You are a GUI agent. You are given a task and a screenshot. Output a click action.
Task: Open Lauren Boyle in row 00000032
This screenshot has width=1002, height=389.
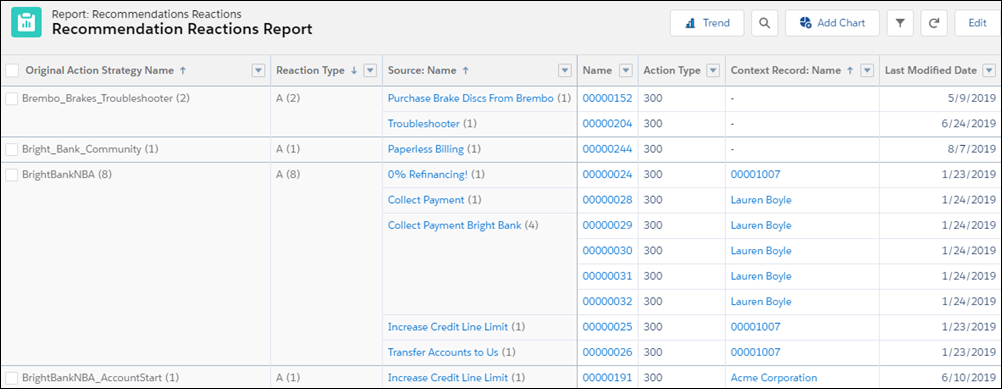(761, 301)
